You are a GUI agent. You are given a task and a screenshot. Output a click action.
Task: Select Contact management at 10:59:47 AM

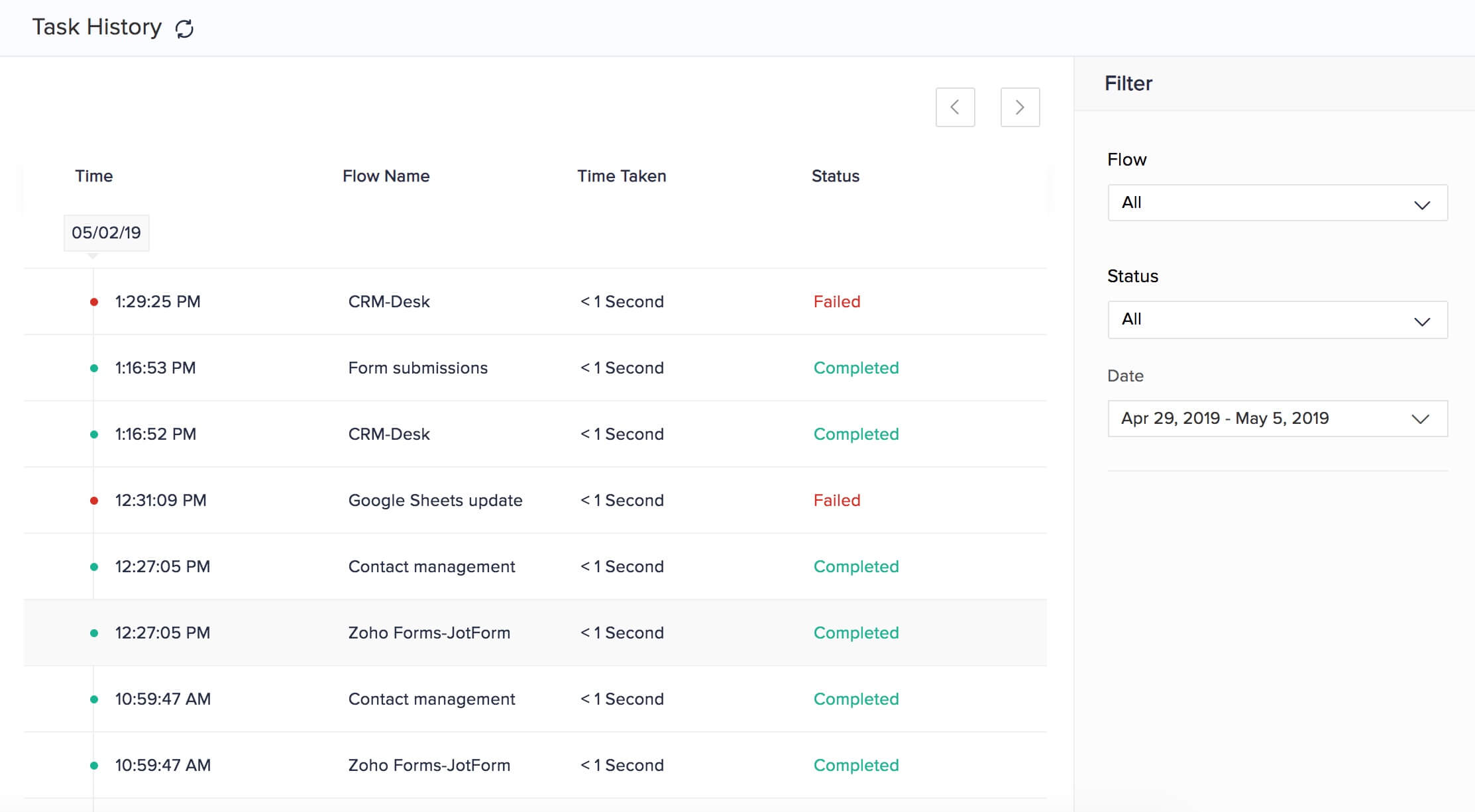[431, 699]
